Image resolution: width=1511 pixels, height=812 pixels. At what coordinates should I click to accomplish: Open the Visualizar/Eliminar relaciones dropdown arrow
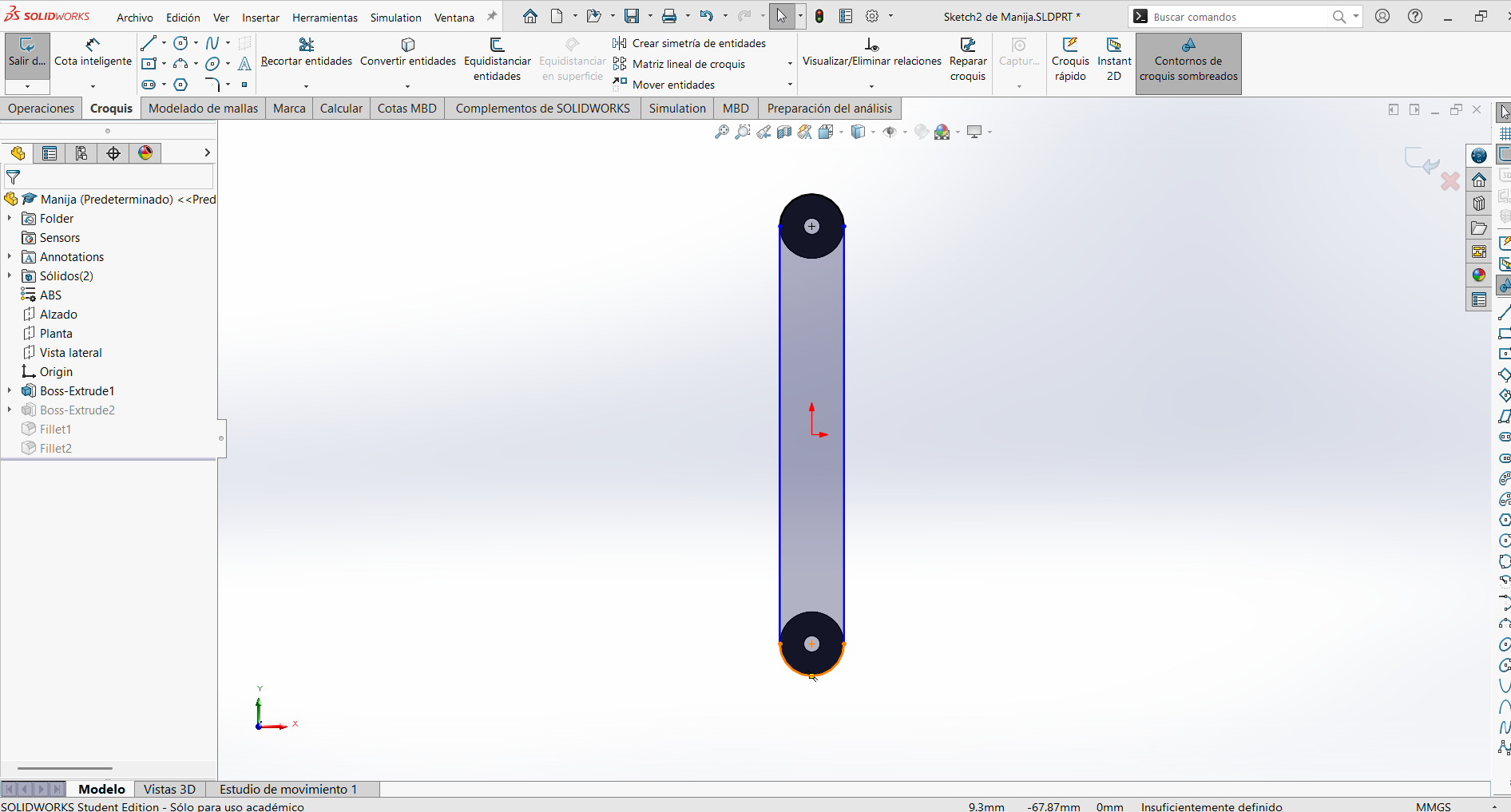(871, 86)
